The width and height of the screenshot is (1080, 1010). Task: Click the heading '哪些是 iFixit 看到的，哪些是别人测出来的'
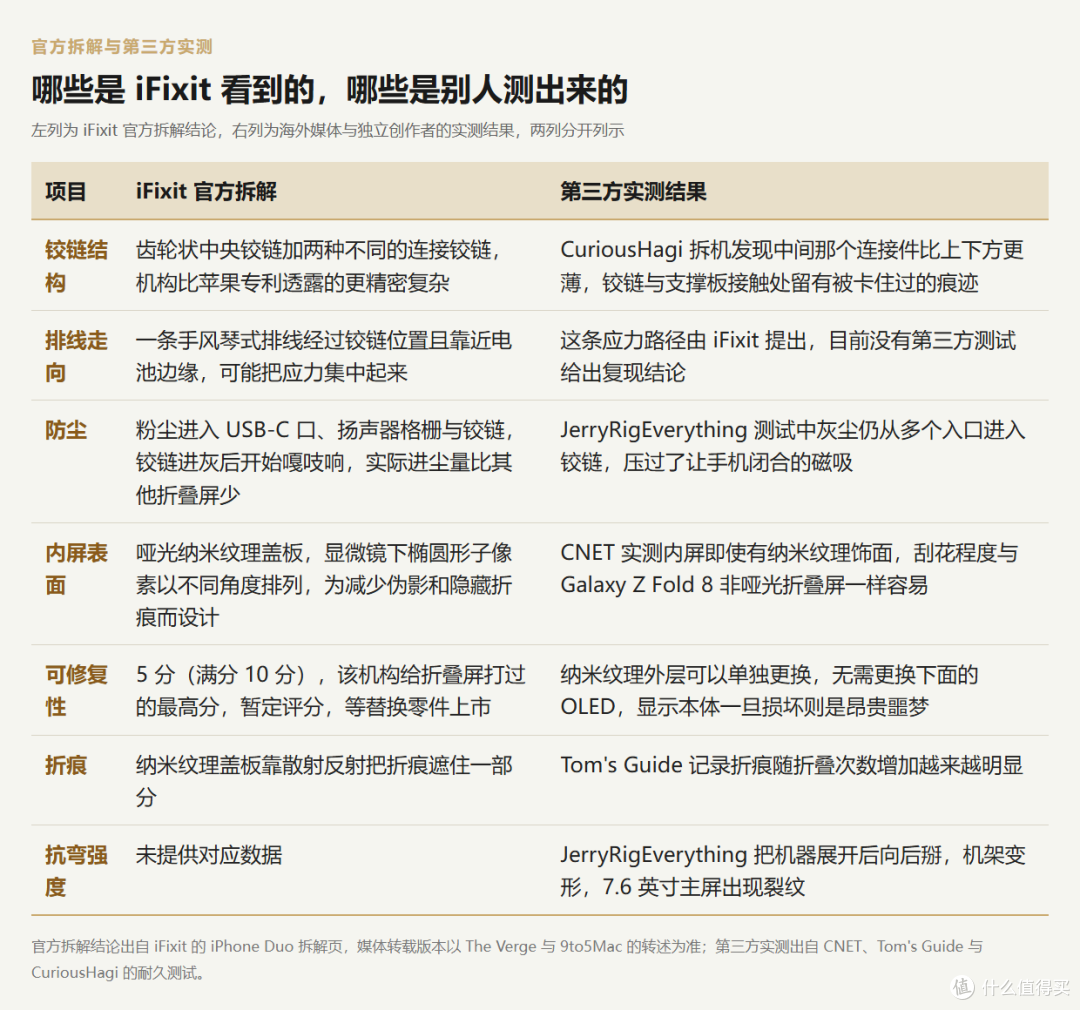click(x=329, y=90)
